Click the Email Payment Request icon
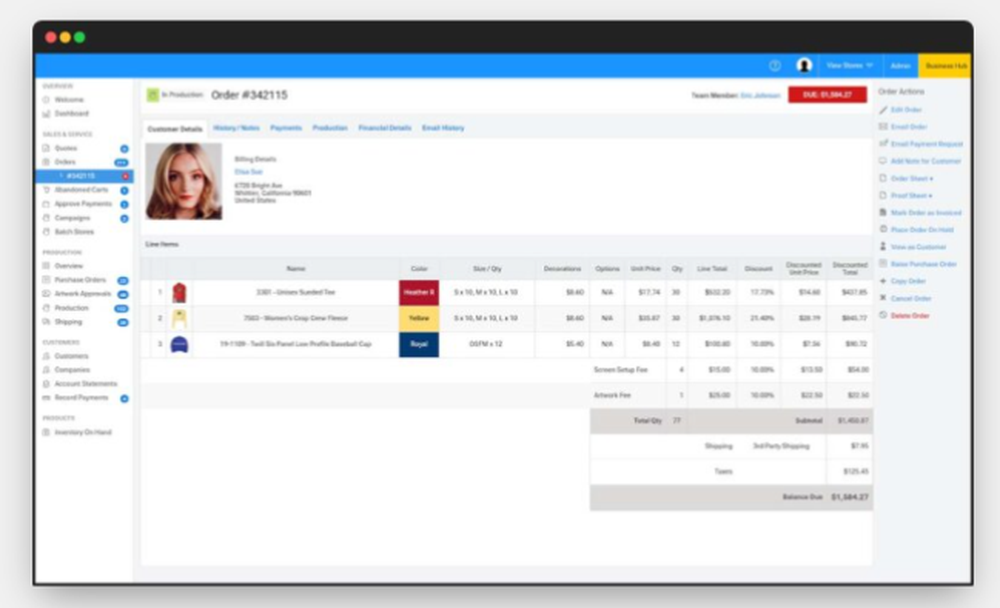This screenshot has width=1000, height=608. coord(883,143)
